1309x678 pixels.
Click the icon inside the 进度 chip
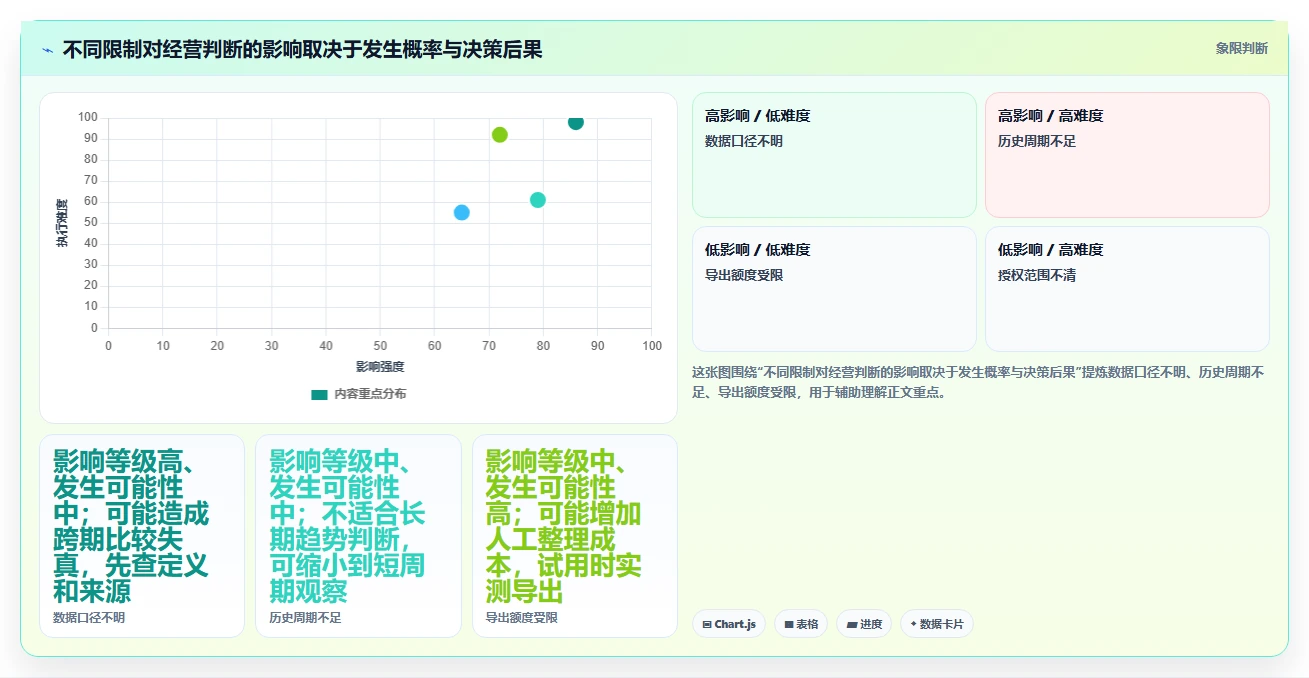click(852, 624)
